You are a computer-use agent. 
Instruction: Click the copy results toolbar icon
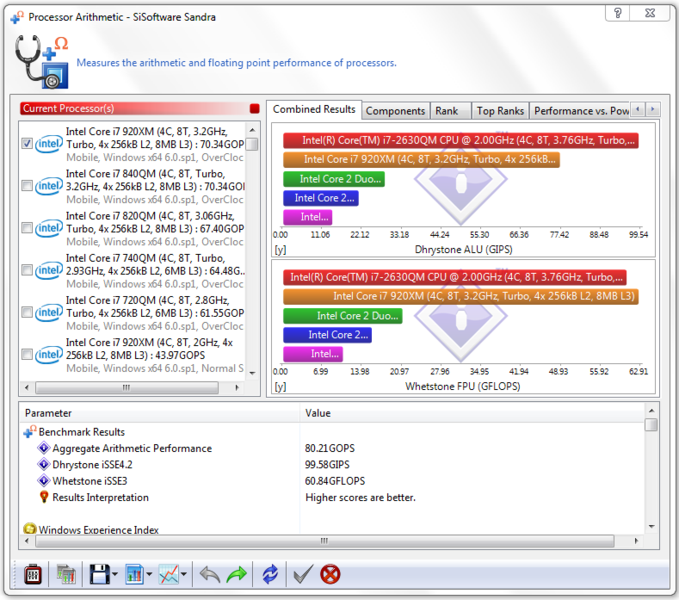(66, 574)
